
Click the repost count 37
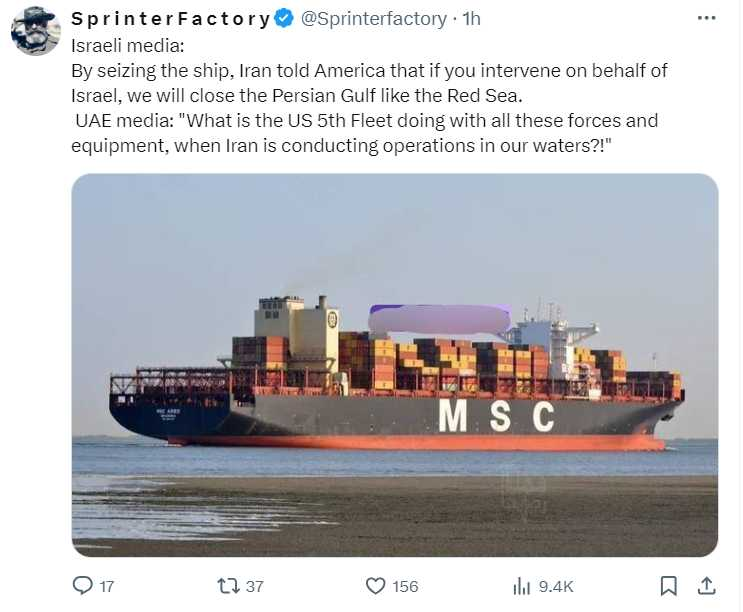[x=254, y=586]
